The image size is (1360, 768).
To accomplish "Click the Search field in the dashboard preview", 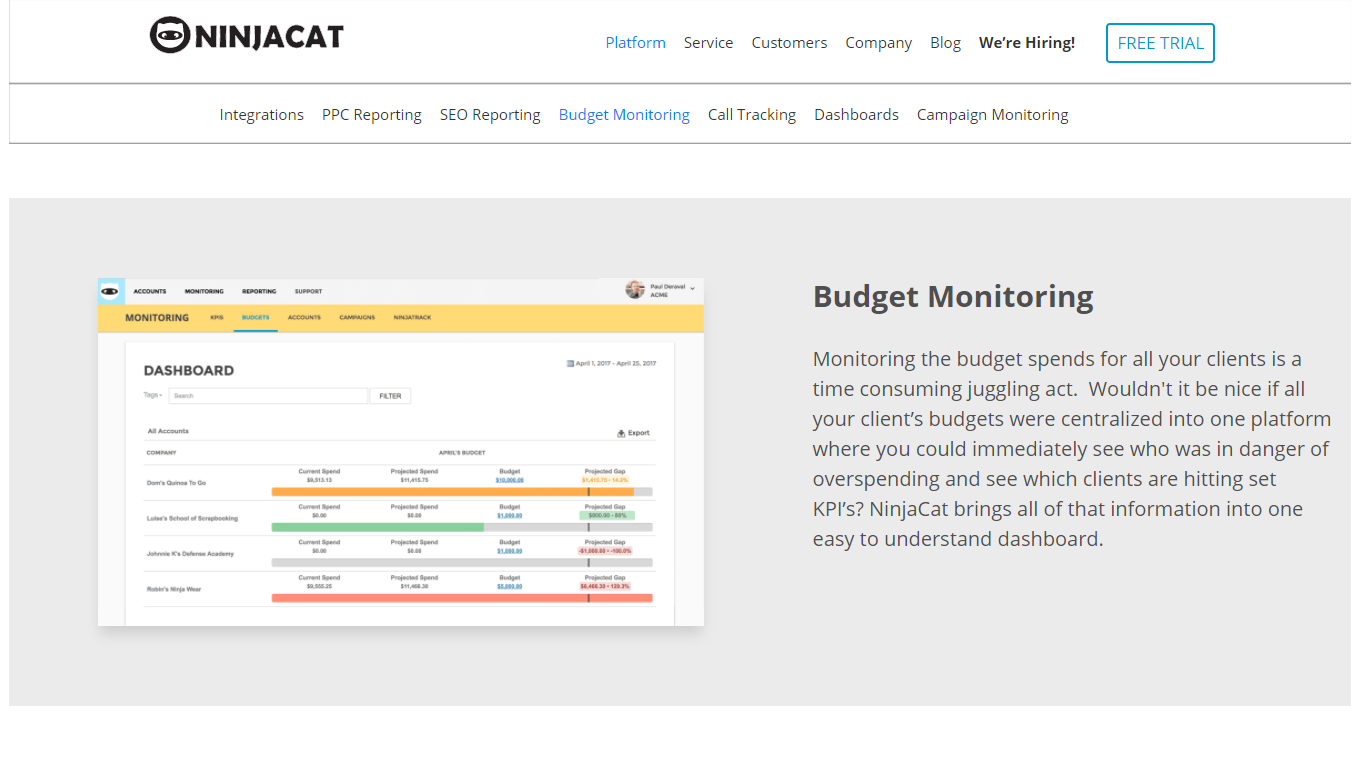I will tap(268, 396).
